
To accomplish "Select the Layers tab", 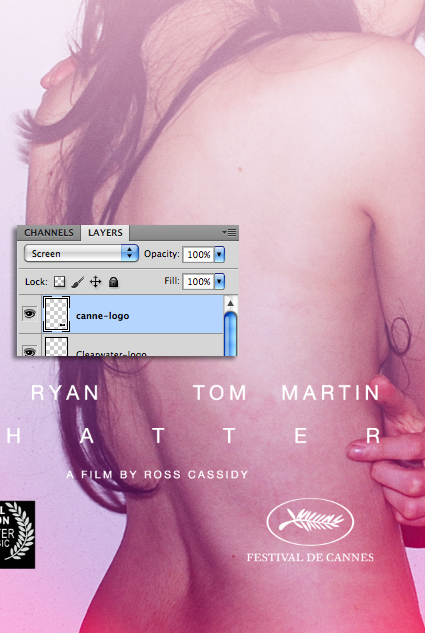I will point(105,233).
